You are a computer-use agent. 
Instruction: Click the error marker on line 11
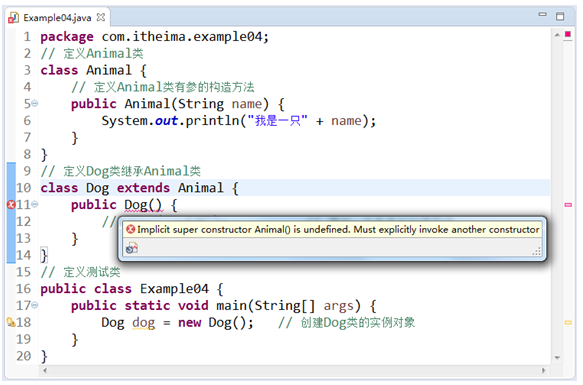[x=11, y=205]
